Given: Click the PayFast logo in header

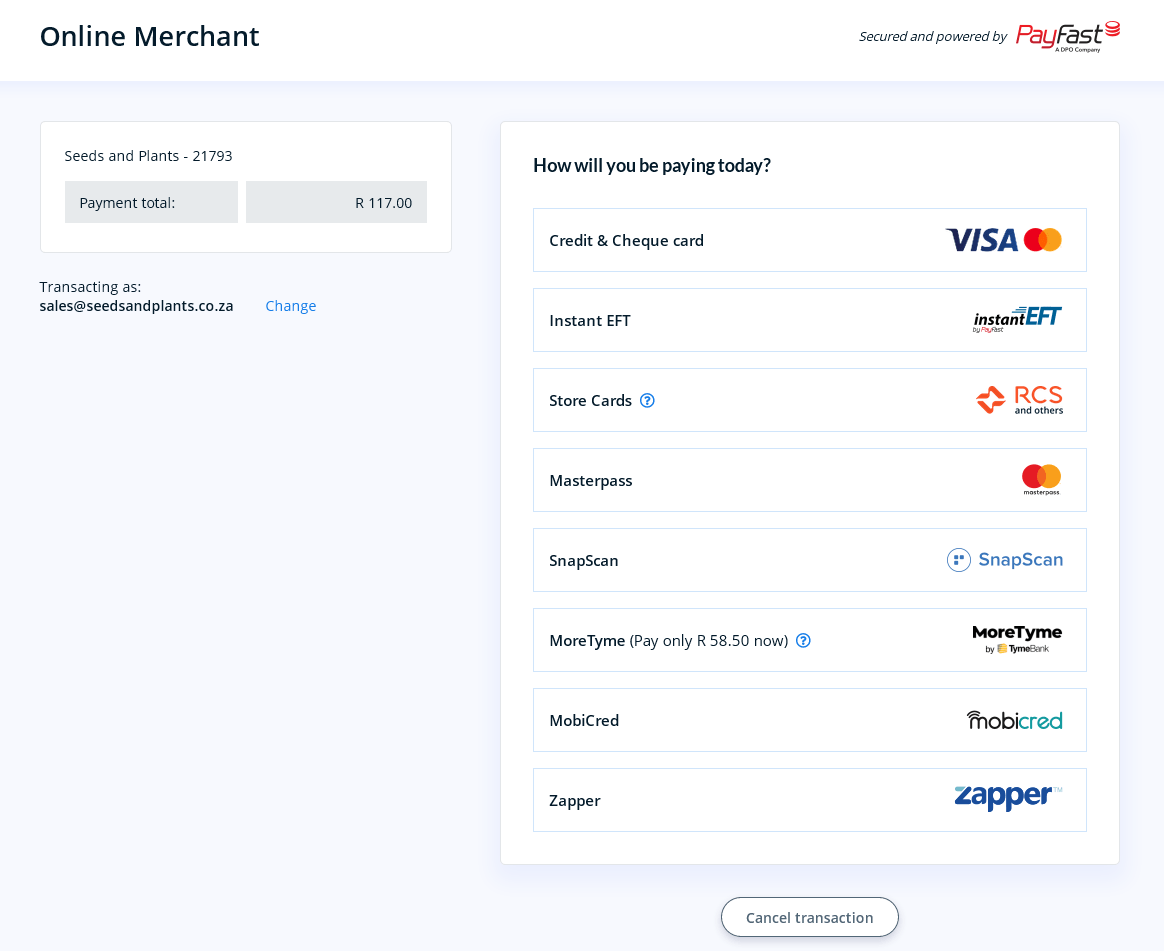Looking at the screenshot, I should 1068,36.
